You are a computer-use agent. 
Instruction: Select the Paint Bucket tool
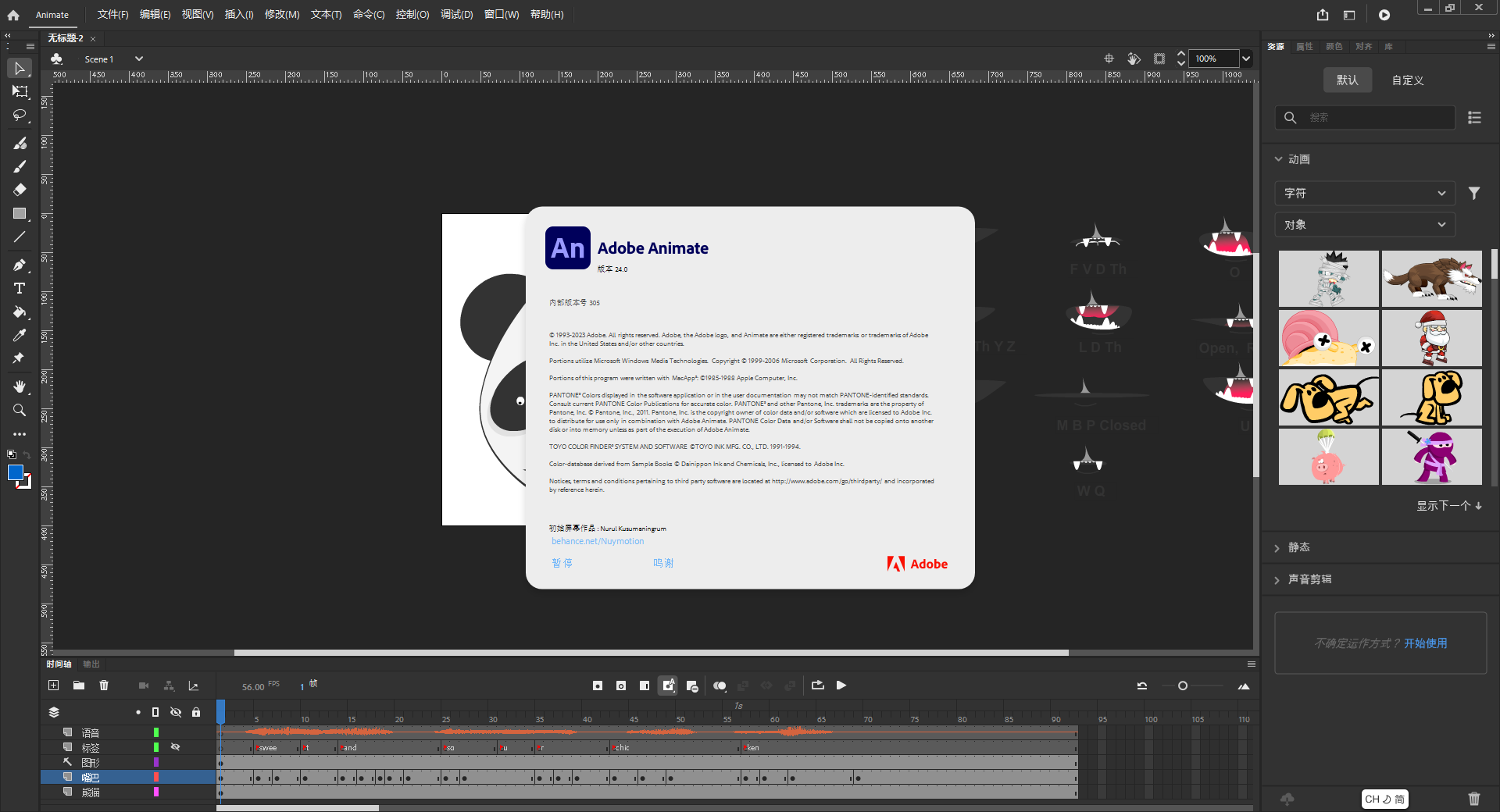click(x=20, y=312)
